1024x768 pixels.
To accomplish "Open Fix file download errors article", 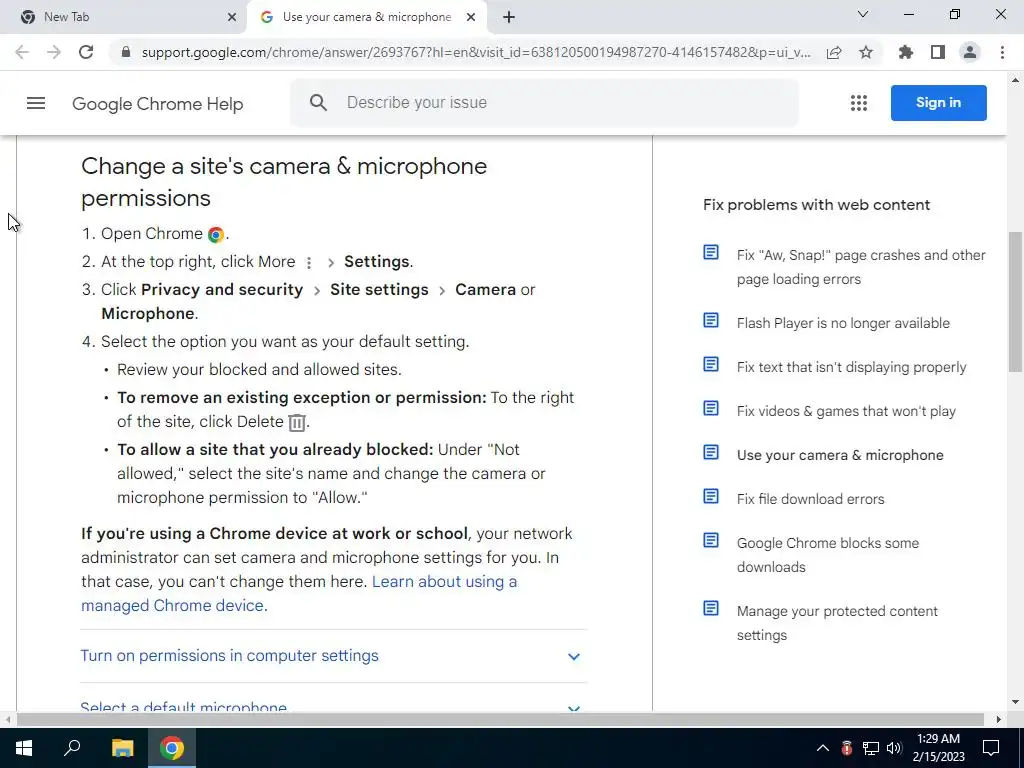I will [x=810, y=499].
